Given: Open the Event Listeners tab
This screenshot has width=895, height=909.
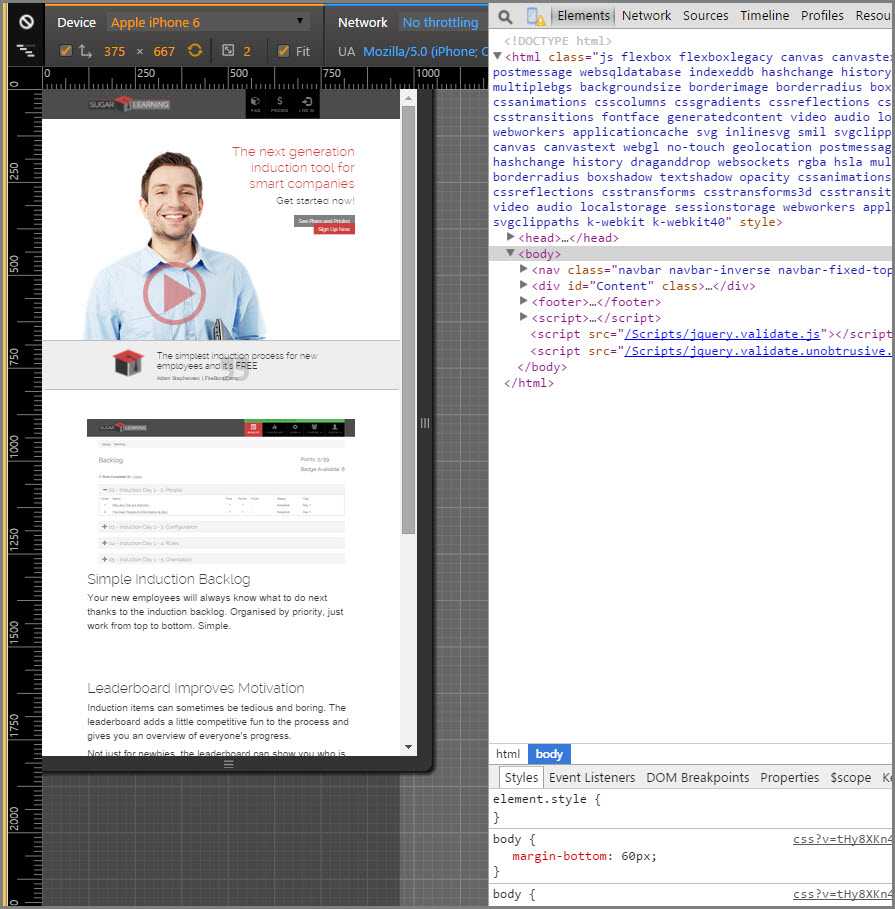Looking at the screenshot, I should coord(592,777).
